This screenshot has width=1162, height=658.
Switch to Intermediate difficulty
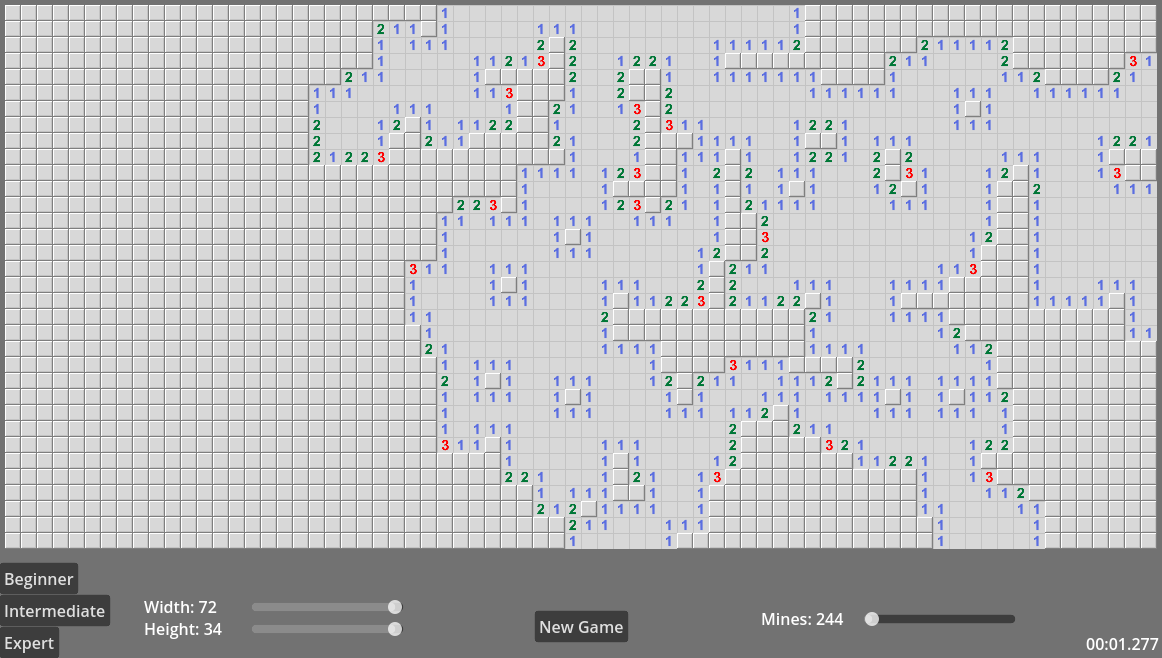pyautogui.click(x=55, y=610)
